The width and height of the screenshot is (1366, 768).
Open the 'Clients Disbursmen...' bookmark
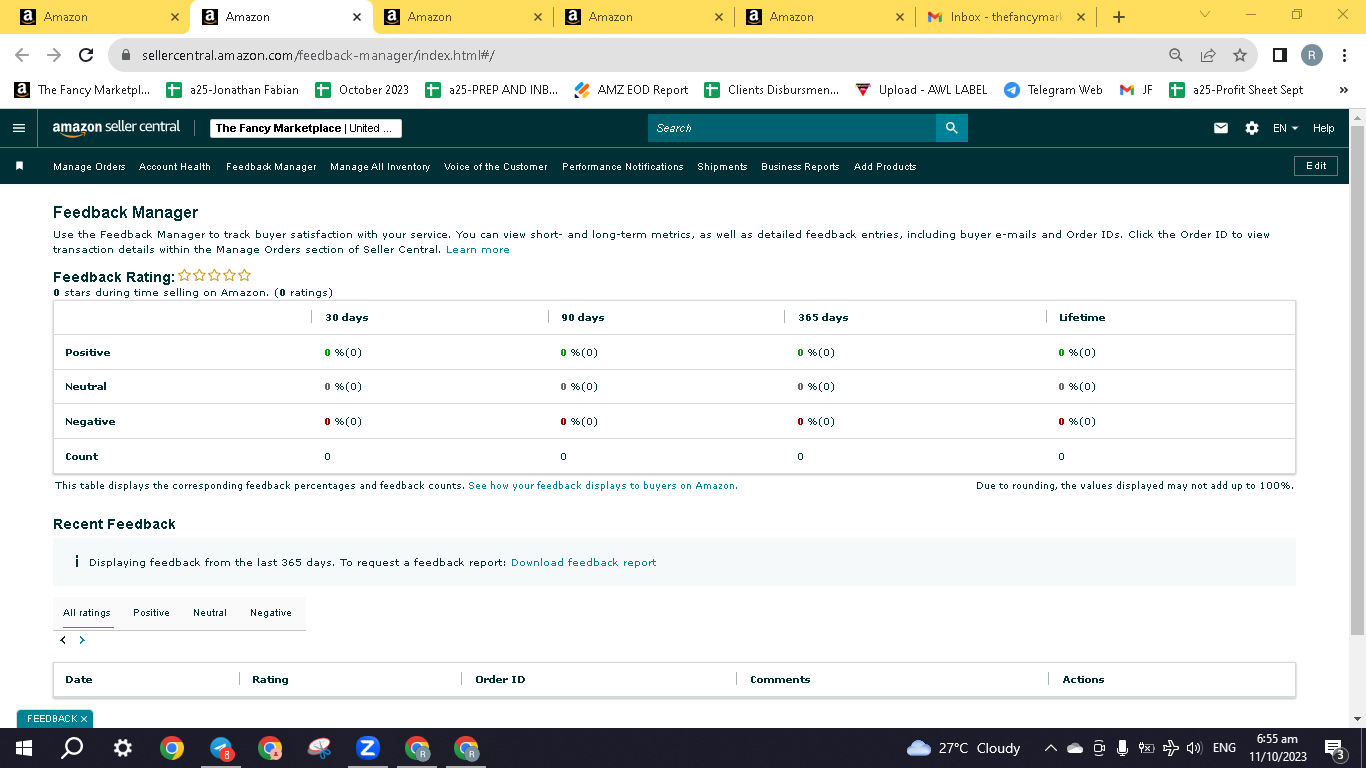coord(772,90)
